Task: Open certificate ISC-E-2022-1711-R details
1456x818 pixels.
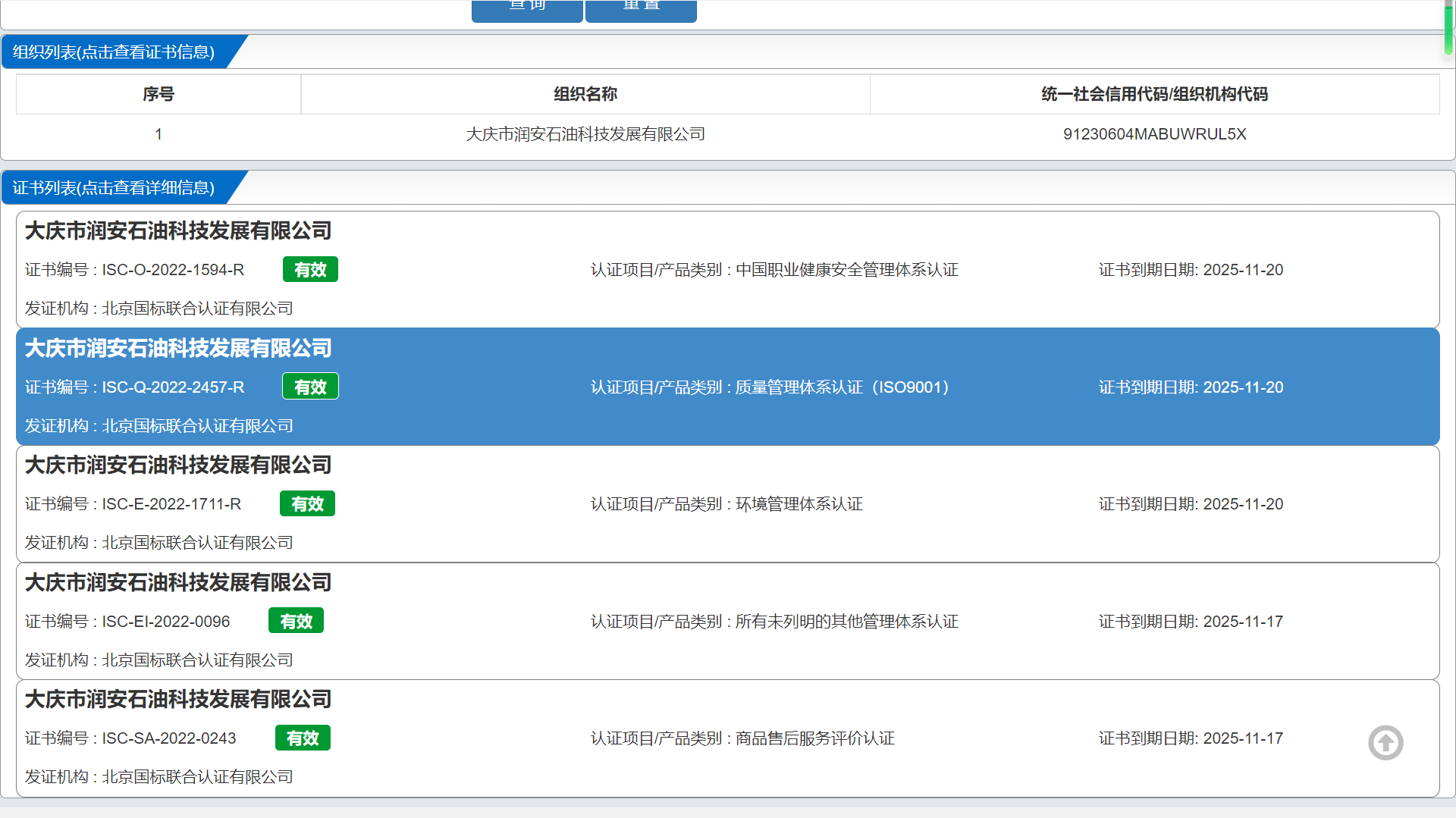Action: [x=728, y=504]
